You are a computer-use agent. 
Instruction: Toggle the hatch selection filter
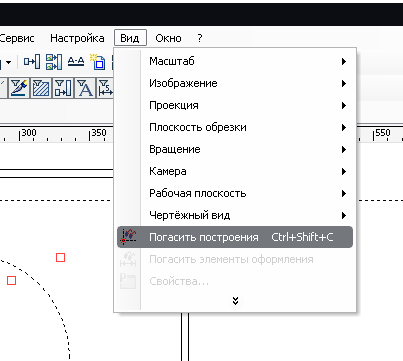[x=41, y=88]
